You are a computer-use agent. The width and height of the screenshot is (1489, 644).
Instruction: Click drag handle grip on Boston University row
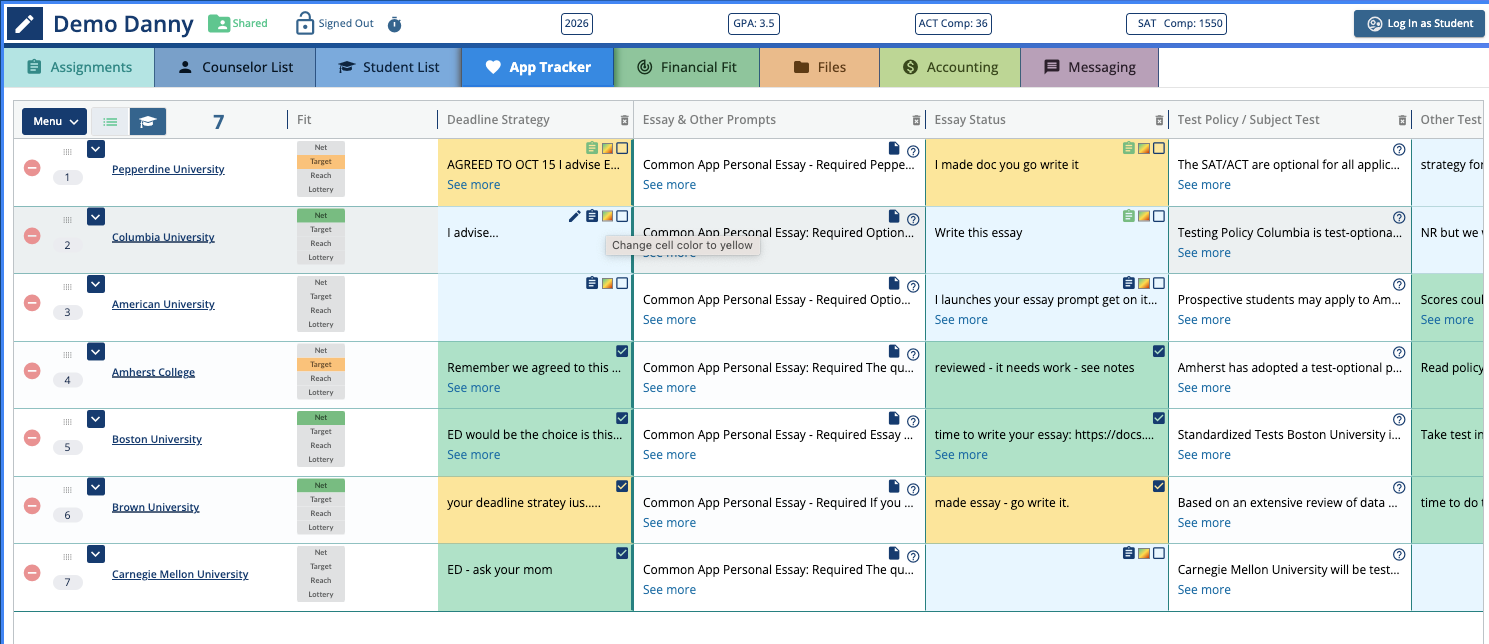(68, 421)
